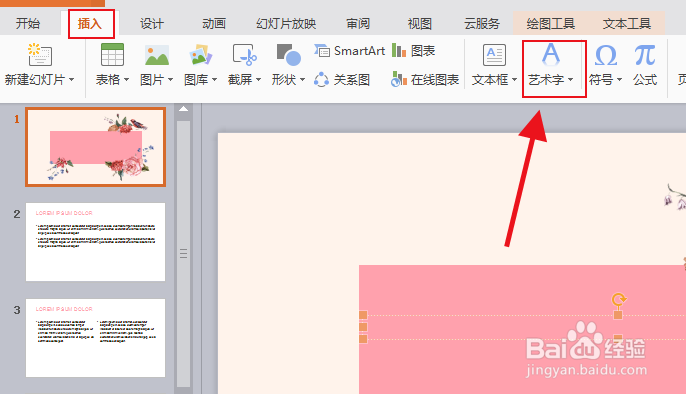
Task: Expand the 图片 dropdown arrow
Action: (171, 80)
